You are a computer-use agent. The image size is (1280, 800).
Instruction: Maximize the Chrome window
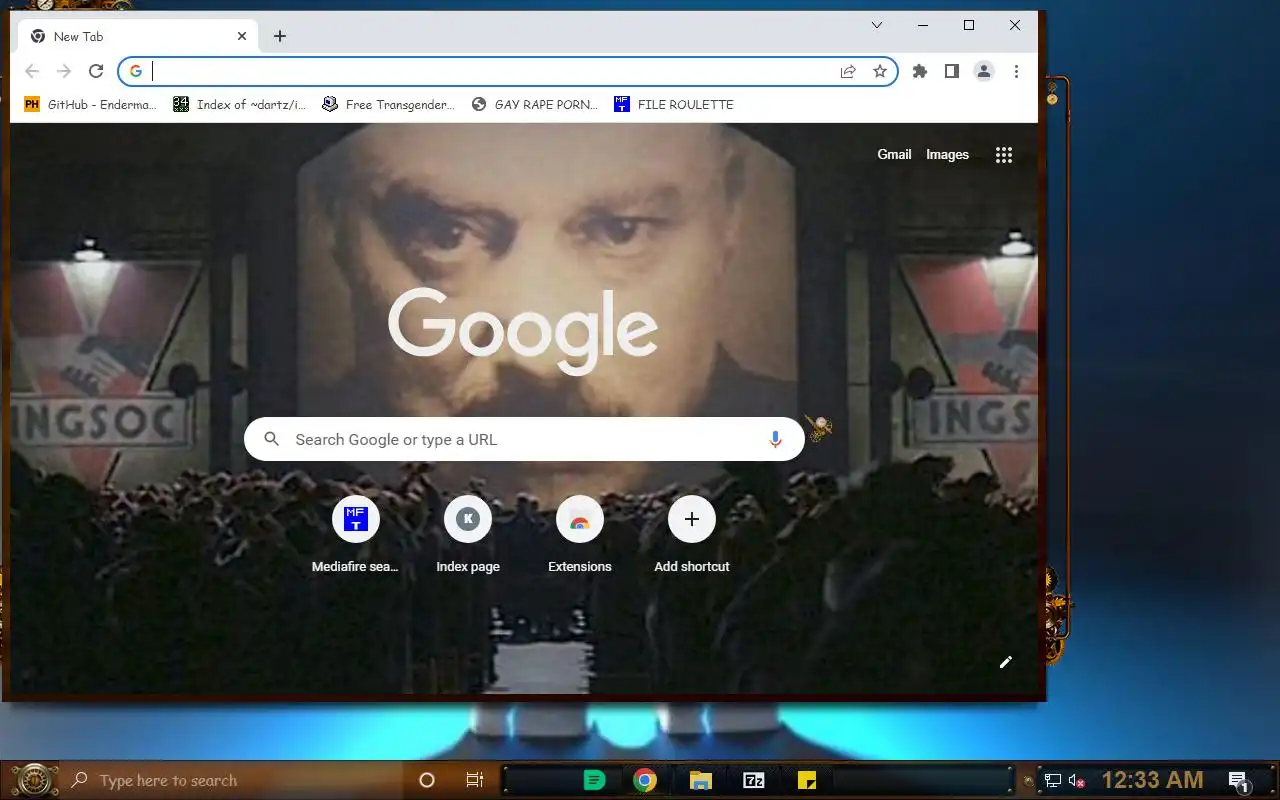point(968,25)
